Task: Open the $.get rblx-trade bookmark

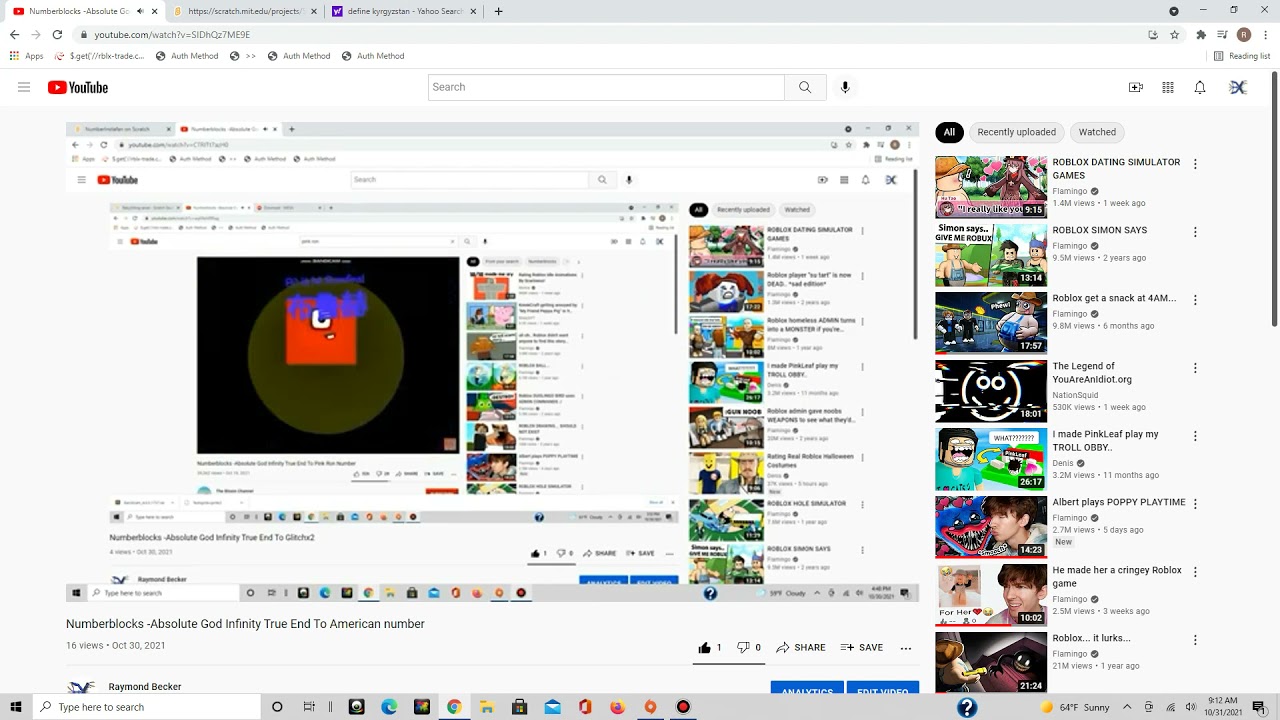Action: tap(101, 56)
